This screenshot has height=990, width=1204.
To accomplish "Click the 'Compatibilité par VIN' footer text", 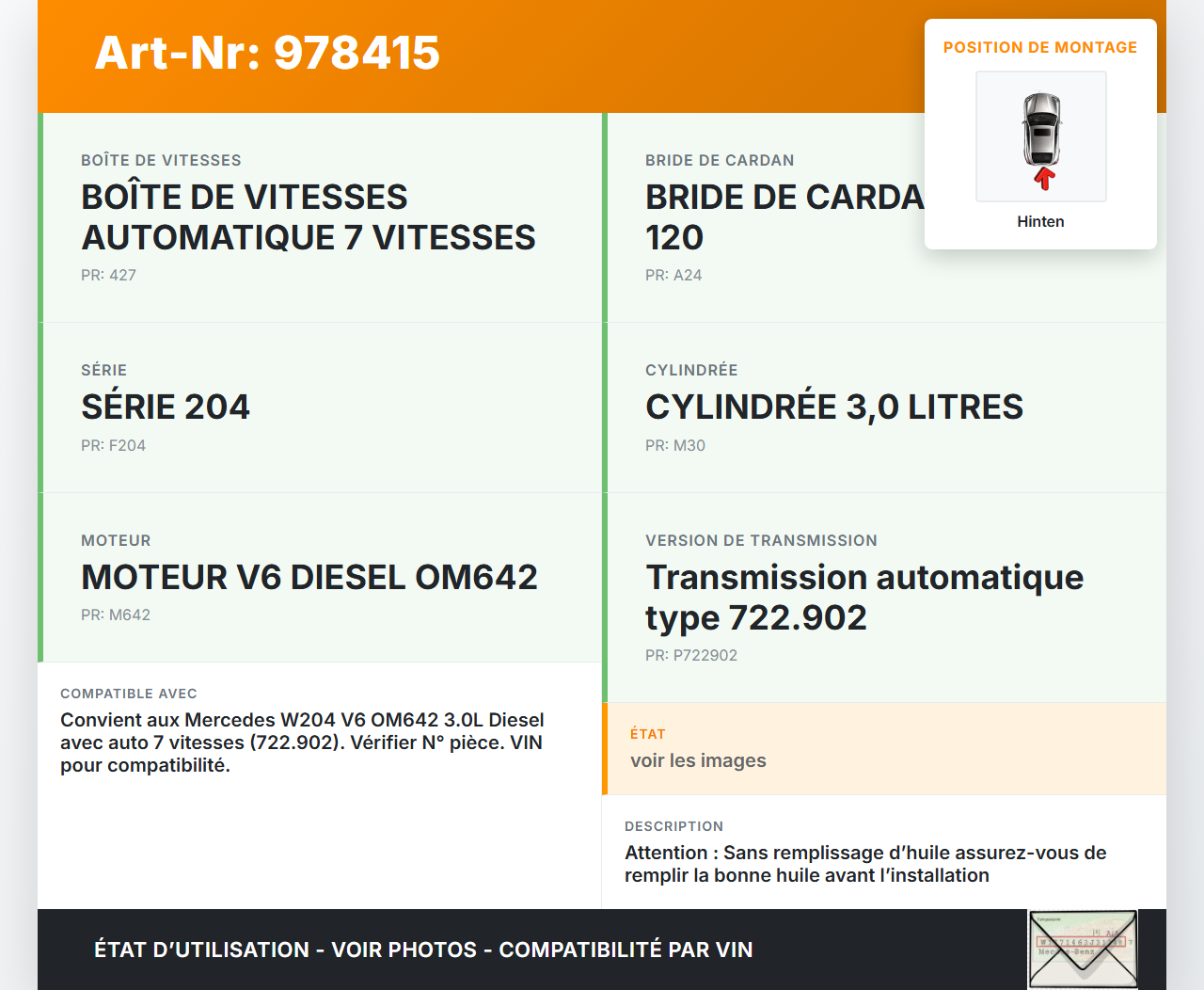I will (x=626, y=950).
